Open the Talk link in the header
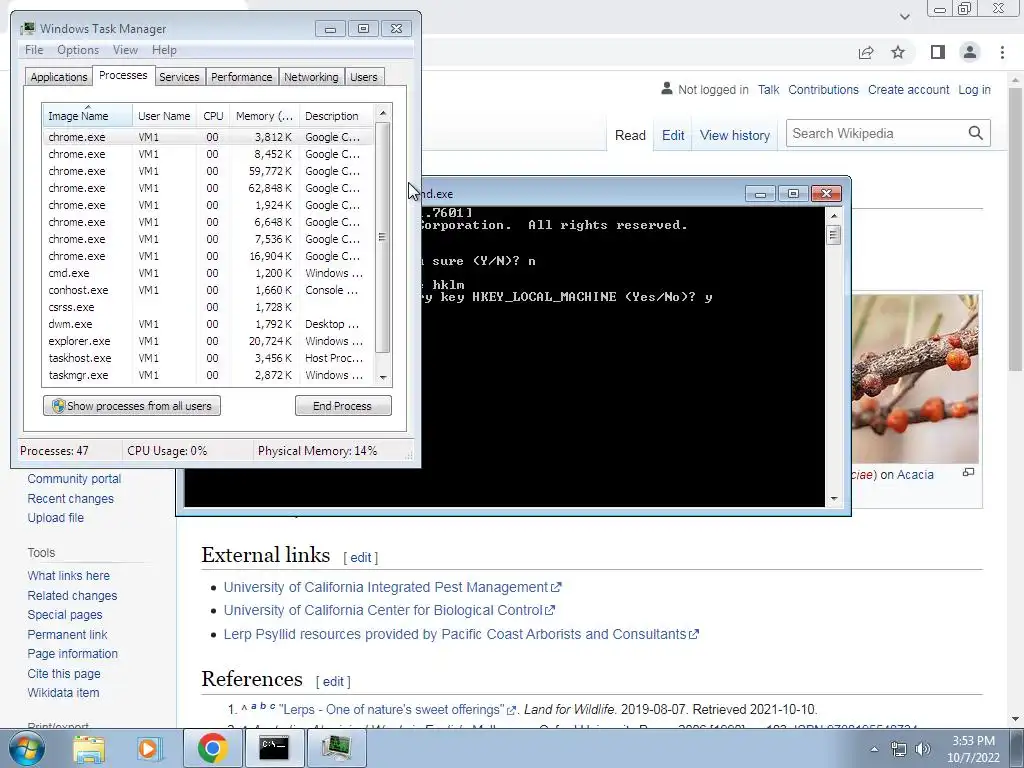 768,89
